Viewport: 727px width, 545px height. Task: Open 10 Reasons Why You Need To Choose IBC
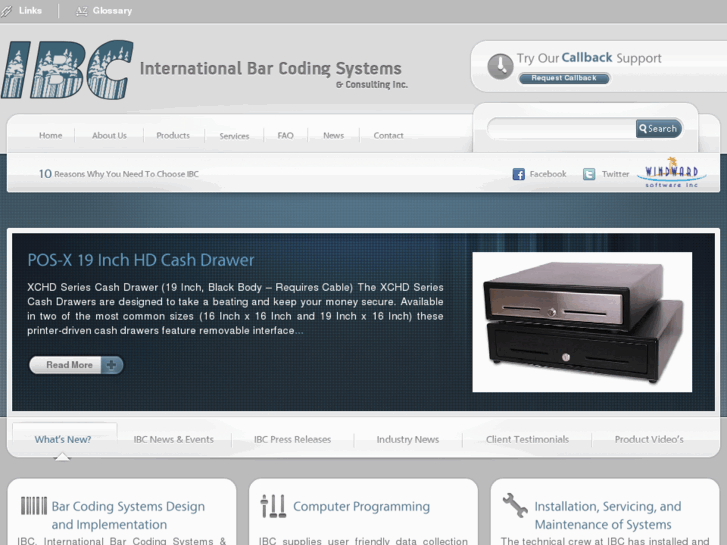pos(119,174)
